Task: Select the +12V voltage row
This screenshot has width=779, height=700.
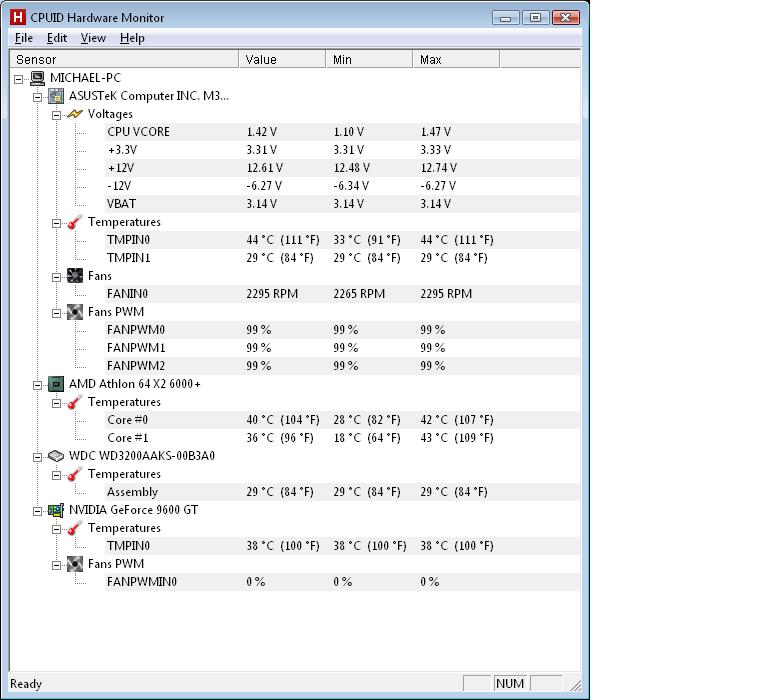Action: pyautogui.click(x=342, y=168)
